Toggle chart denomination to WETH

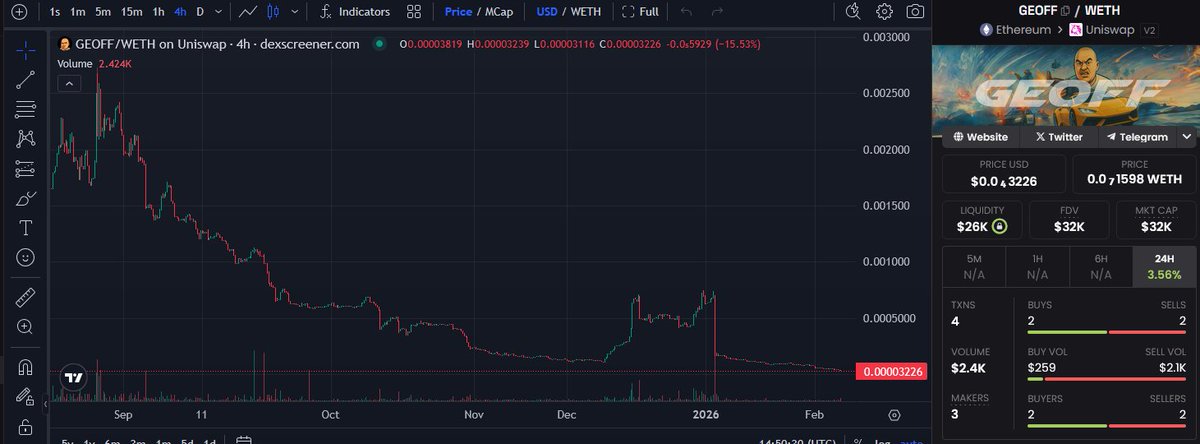click(x=586, y=12)
